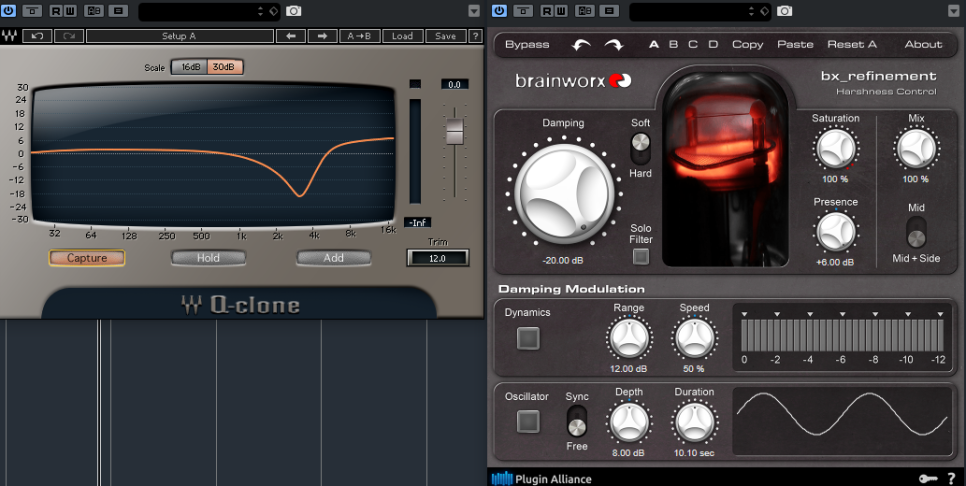The height and width of the screenshot is (486, 966).
Task: Toggle Sync/Free oscillator switch
Action: click(577, 421)
